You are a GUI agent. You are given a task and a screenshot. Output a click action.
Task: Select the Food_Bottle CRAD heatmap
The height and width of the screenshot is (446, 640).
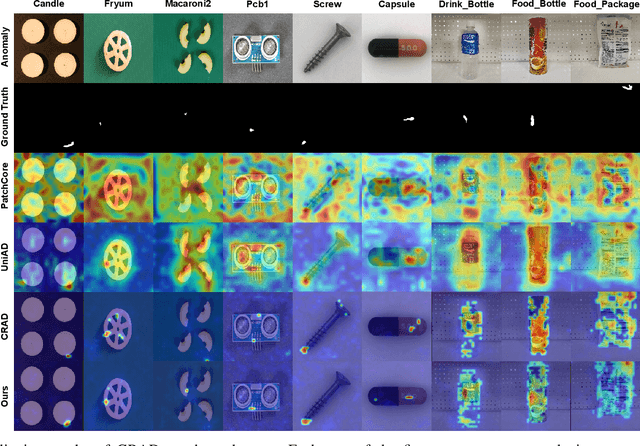[x=533, y=325]
